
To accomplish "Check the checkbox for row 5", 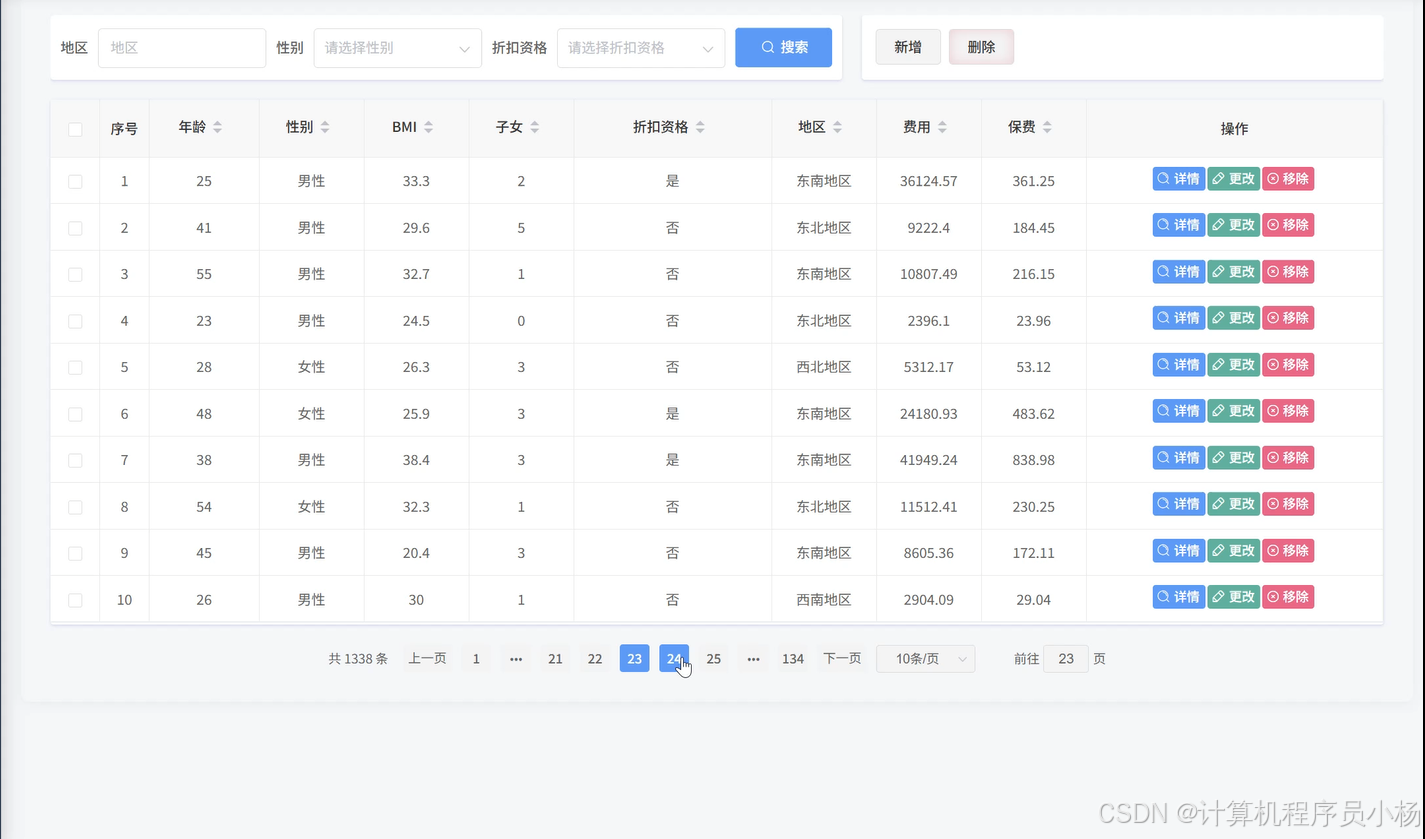I will 75,367.
